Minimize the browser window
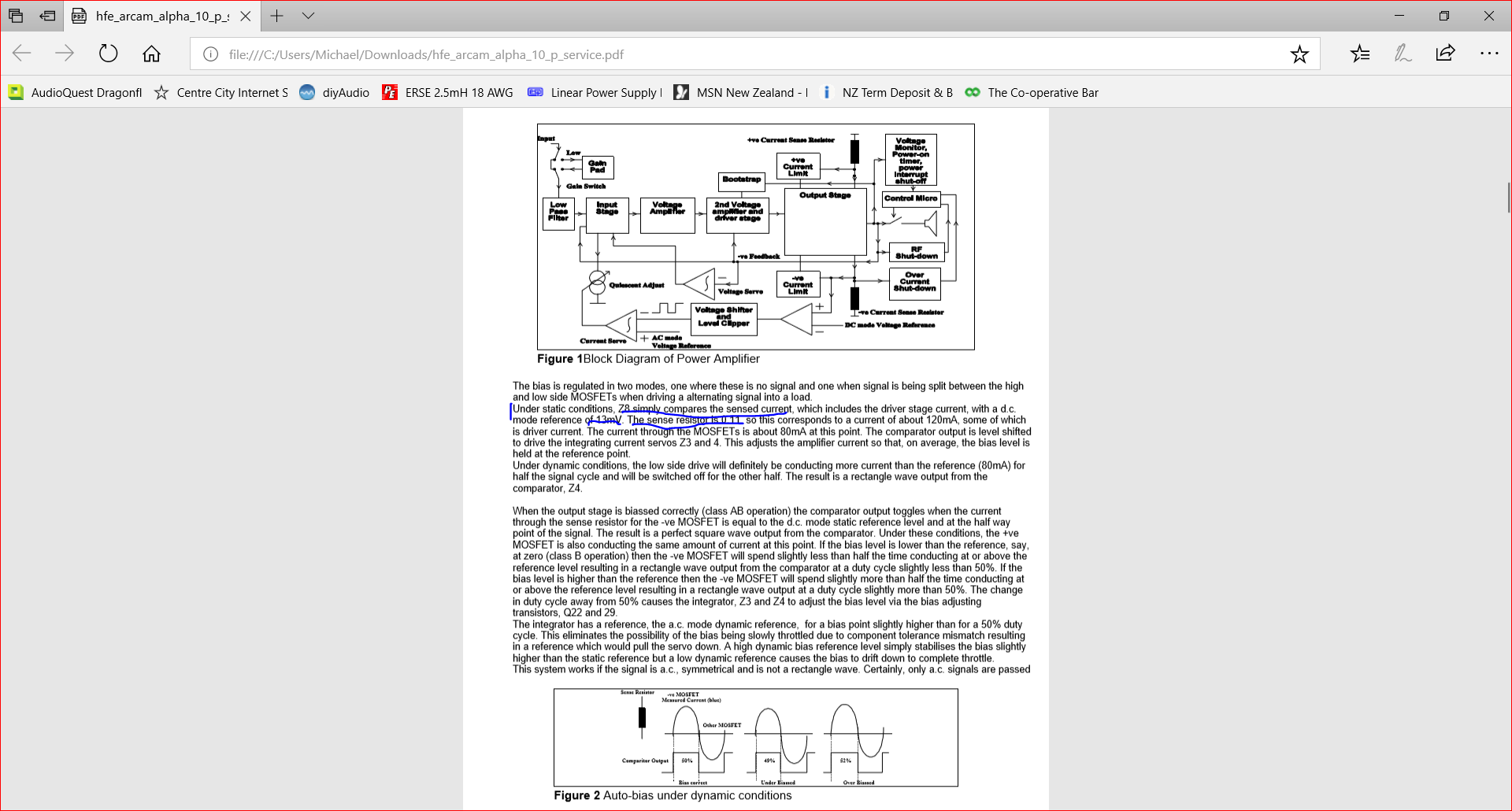This screenshot has height=811, width=1512. 1399,16
